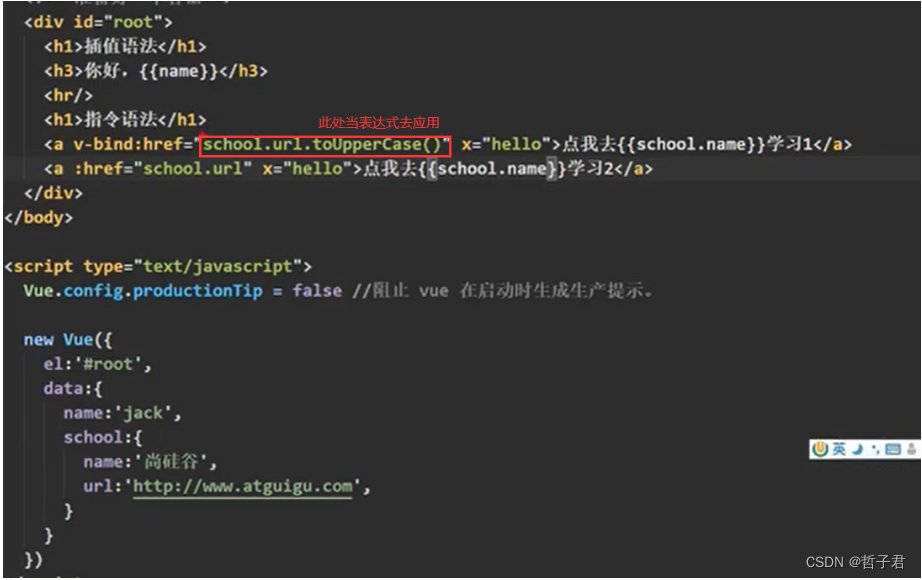Click "school.url" value in second anchor
922x580 pixels.
pyautogui.click(x=193, y=169)
